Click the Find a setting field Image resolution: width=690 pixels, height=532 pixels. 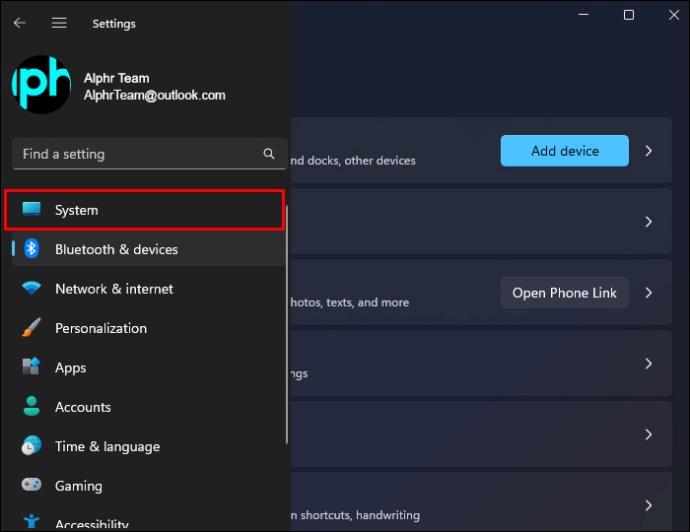150,154
